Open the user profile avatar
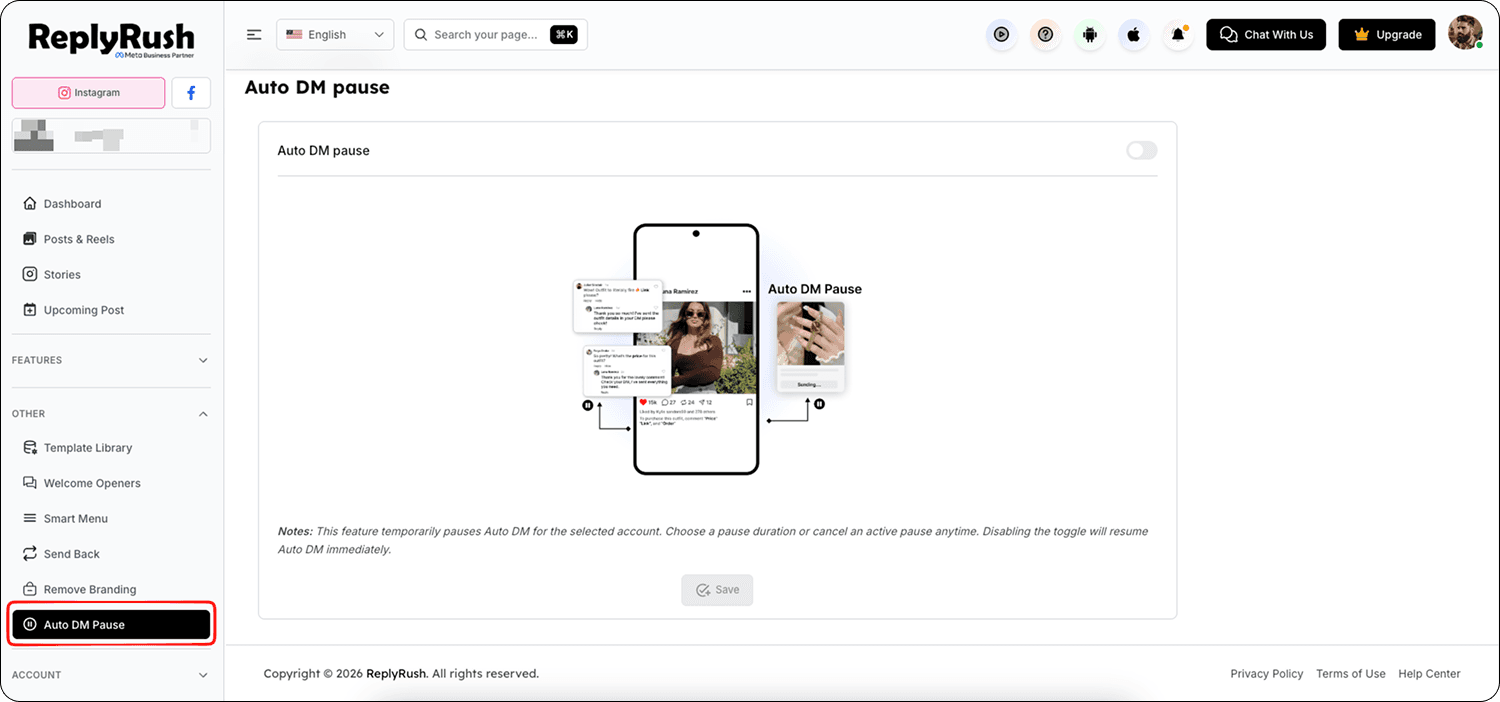This screenshot has width=1500, height=702. (x=1465, y=33)
